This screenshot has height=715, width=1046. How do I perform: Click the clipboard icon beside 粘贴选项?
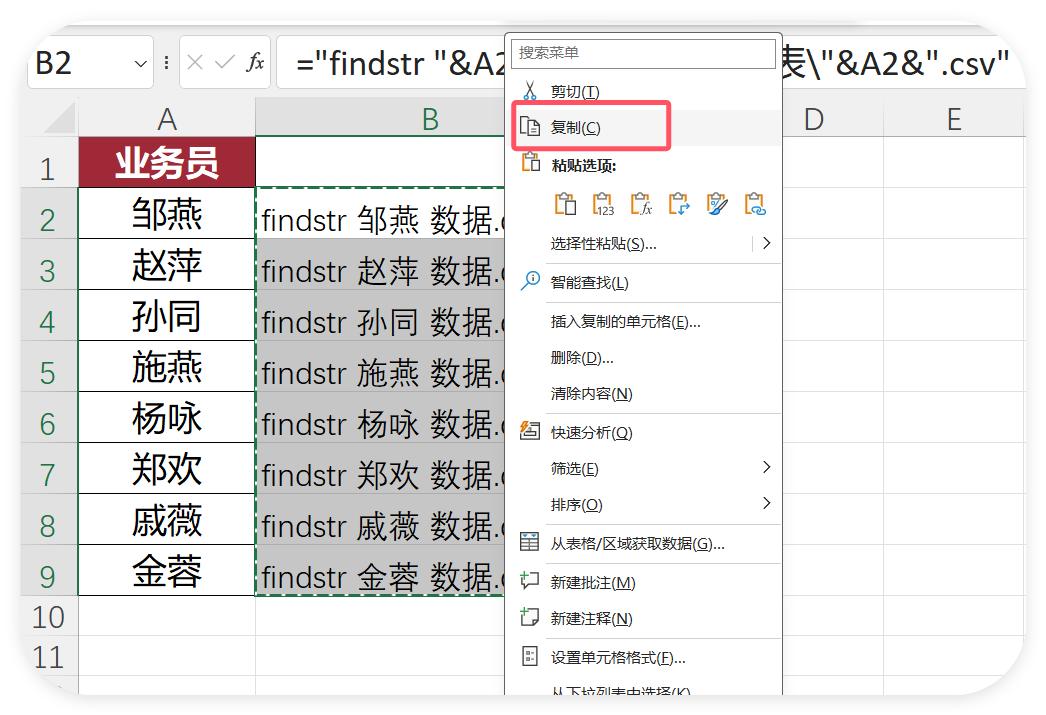pos(531,162)
